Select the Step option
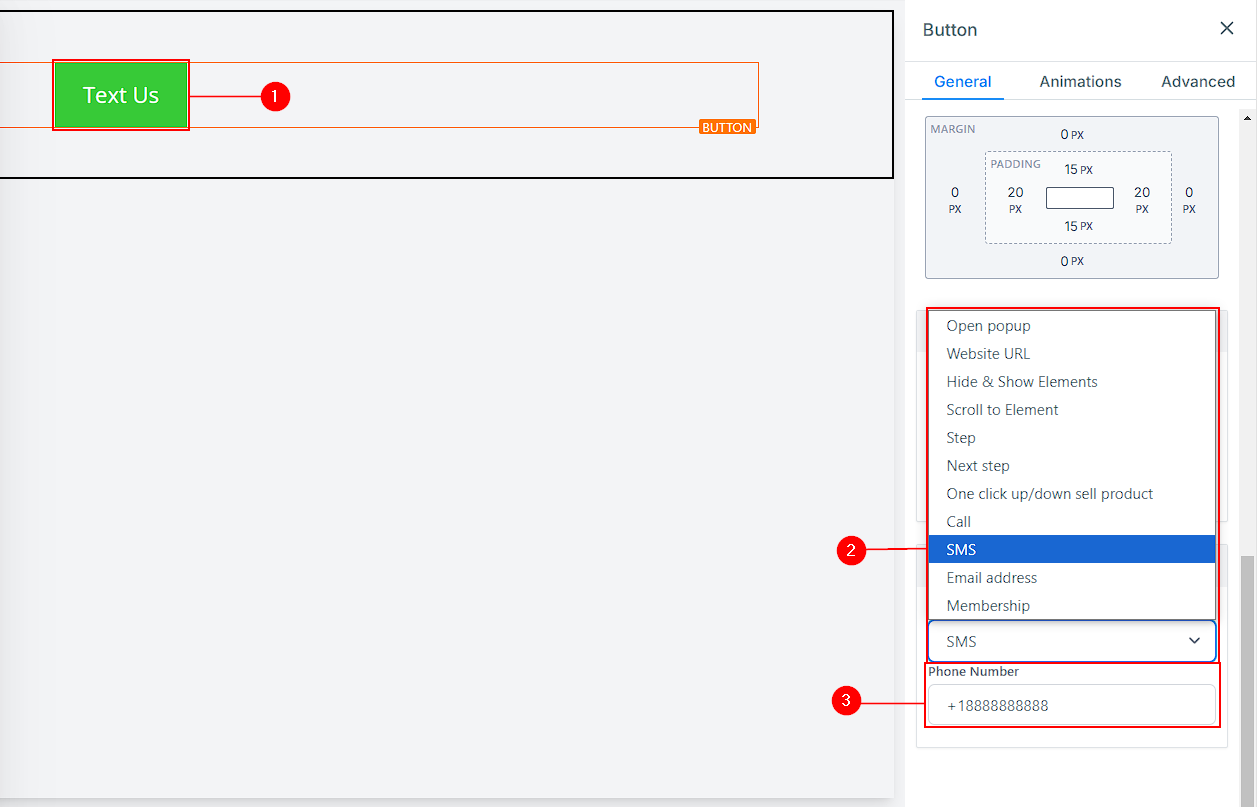This screenshot has width=1257, height=807. (961, 438)
